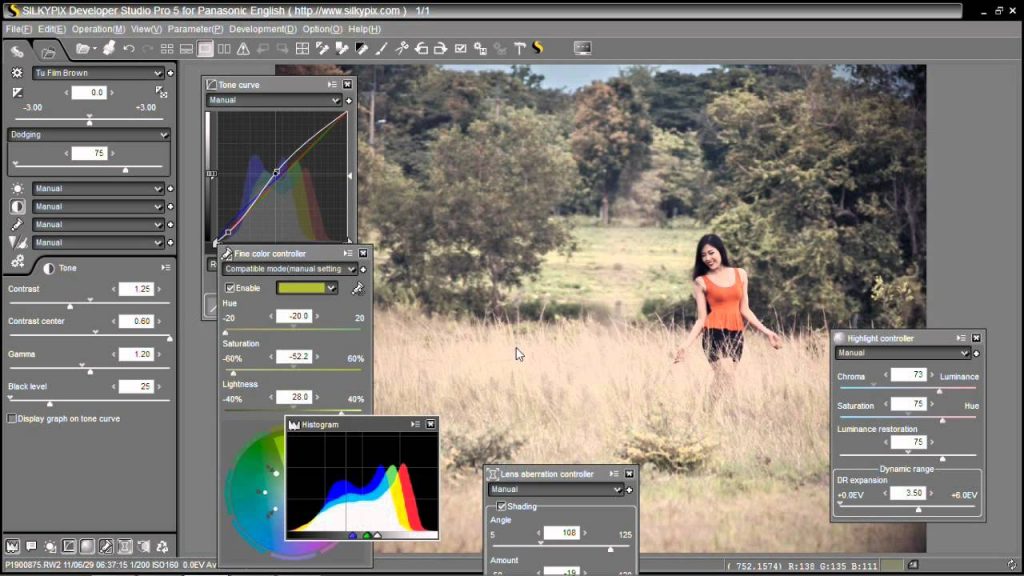Viewport: 1024px width, 576px height.
Task: Toggle the Enable checkbox in Fine color controller
Action: coord(230,288)
